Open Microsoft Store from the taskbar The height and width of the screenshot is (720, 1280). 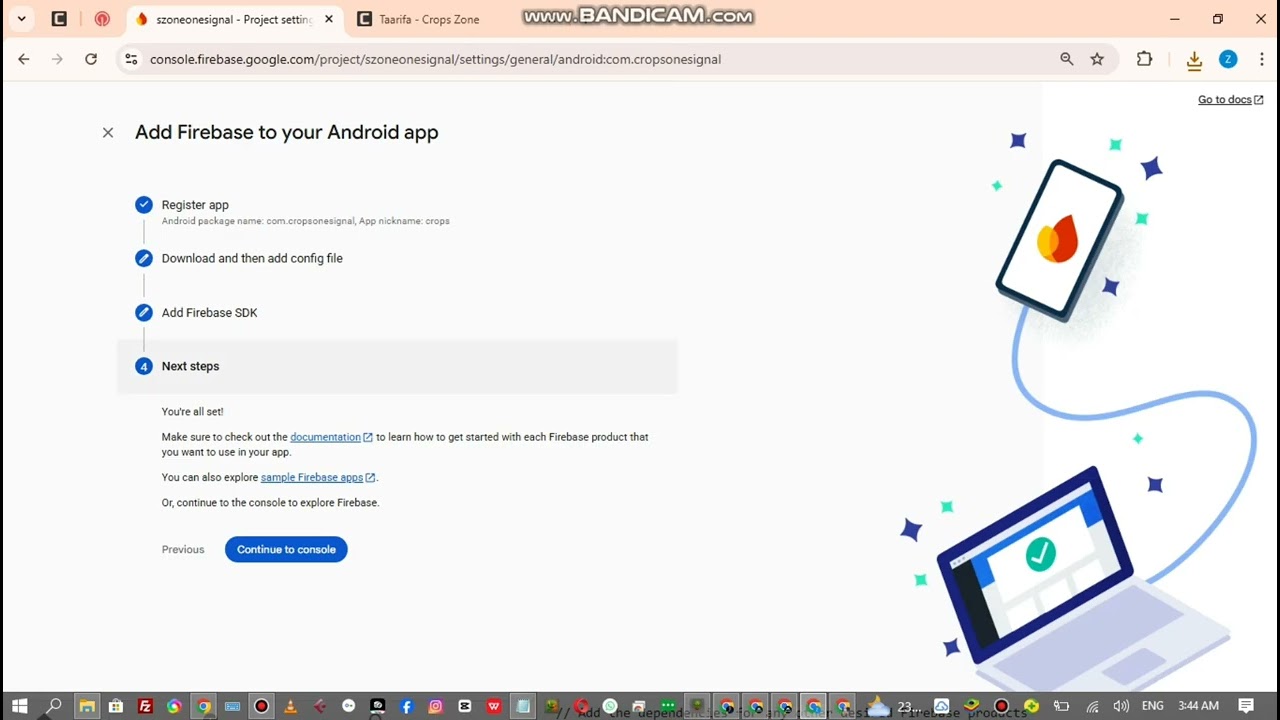116,706
